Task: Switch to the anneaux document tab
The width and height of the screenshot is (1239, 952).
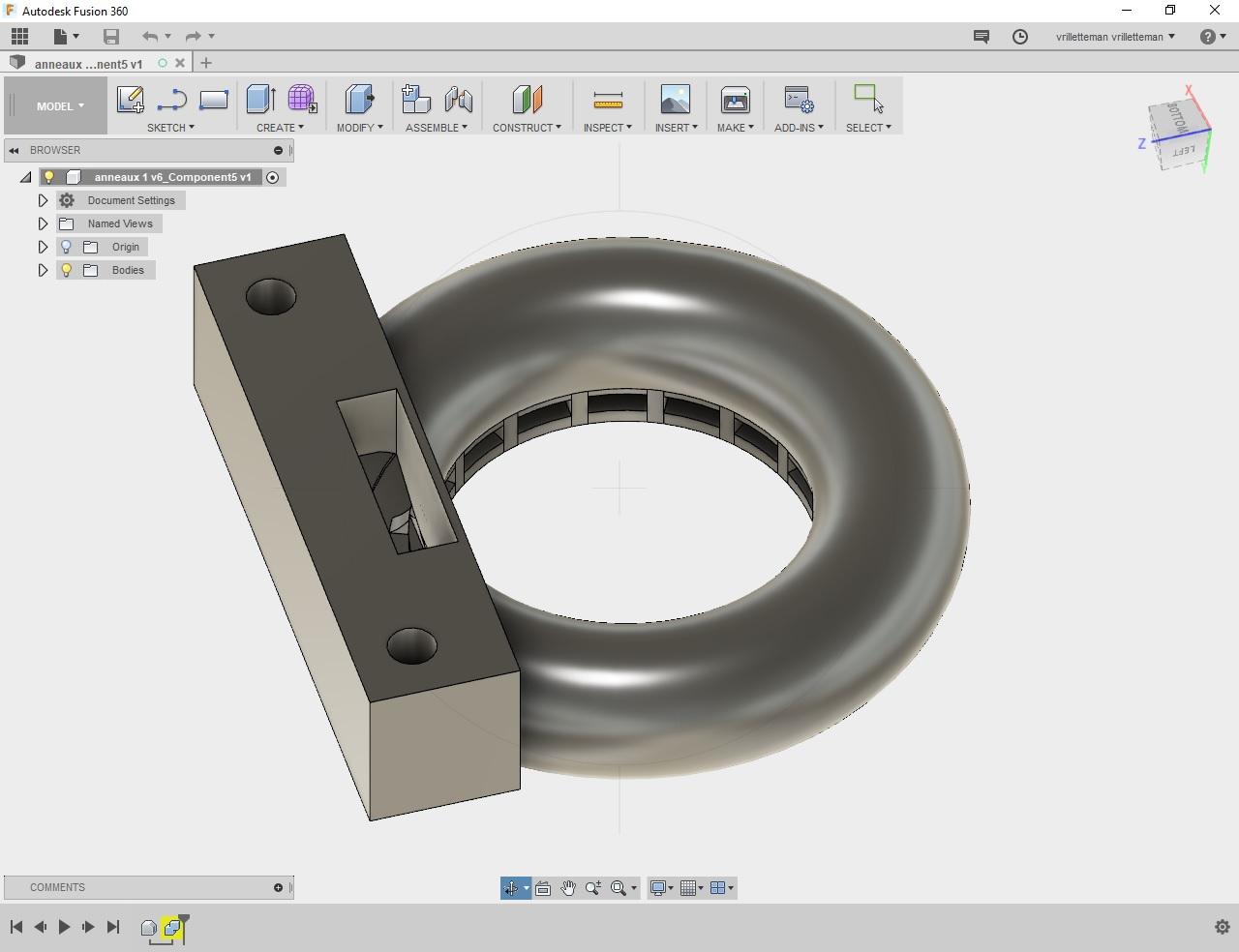Action: [x=88, y=64]
